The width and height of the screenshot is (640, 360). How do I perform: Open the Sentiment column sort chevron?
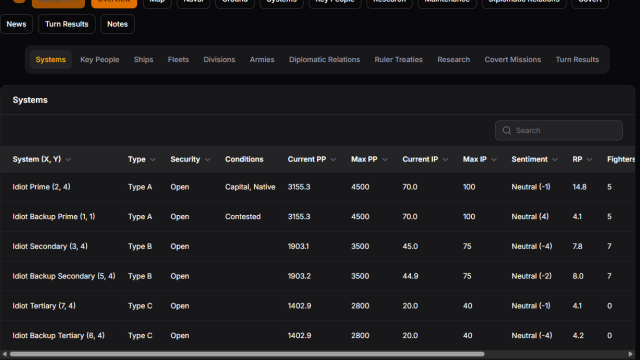pyautogui.click(x=555, y=160)
